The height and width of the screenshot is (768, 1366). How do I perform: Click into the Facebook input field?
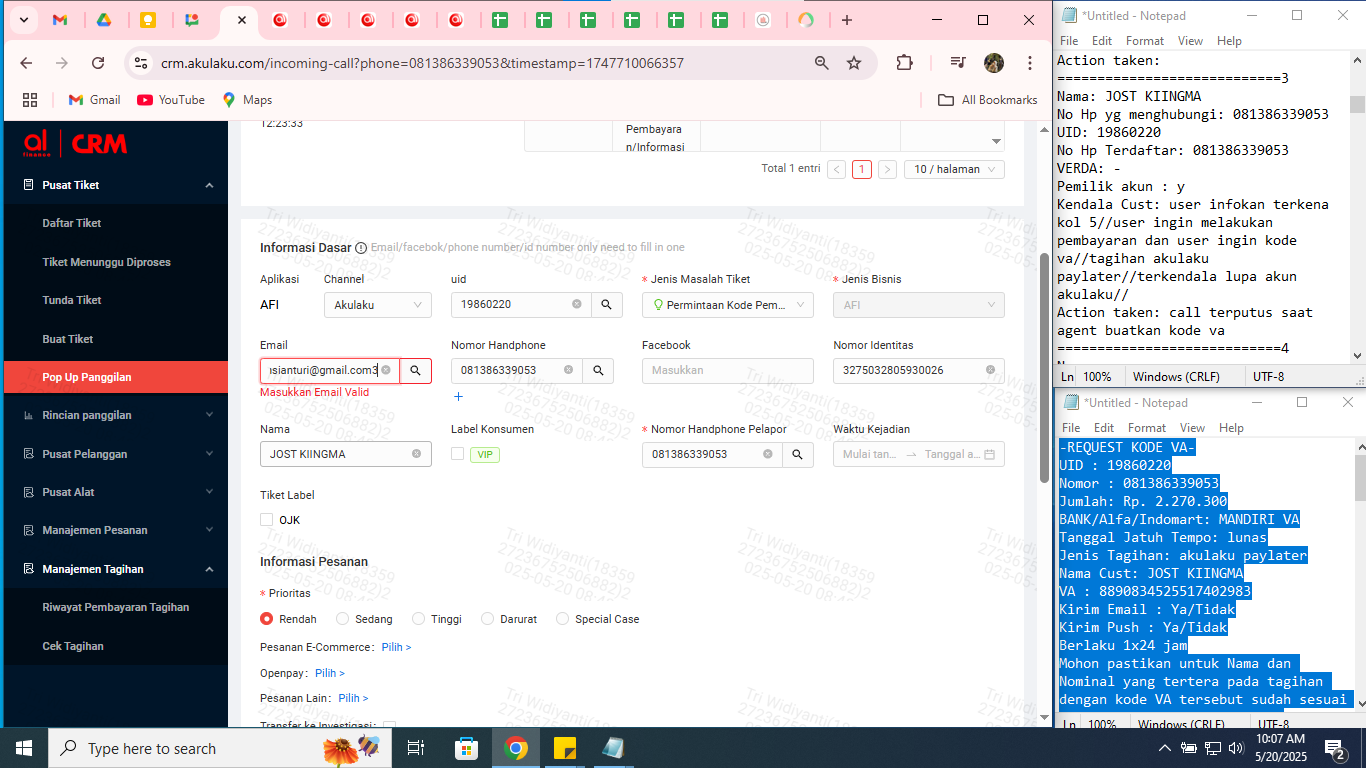[x=728, y=371]
